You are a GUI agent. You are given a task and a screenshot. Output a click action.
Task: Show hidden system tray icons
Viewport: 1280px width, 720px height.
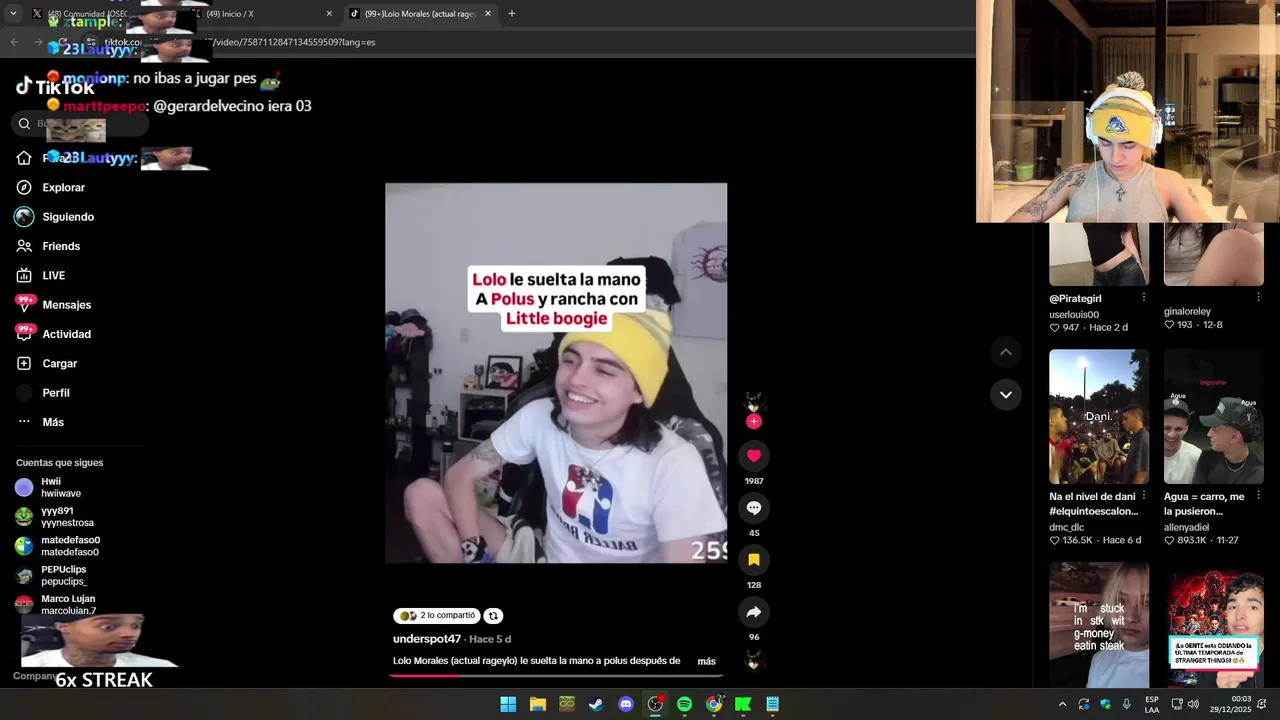click(x=1062, y=704)
